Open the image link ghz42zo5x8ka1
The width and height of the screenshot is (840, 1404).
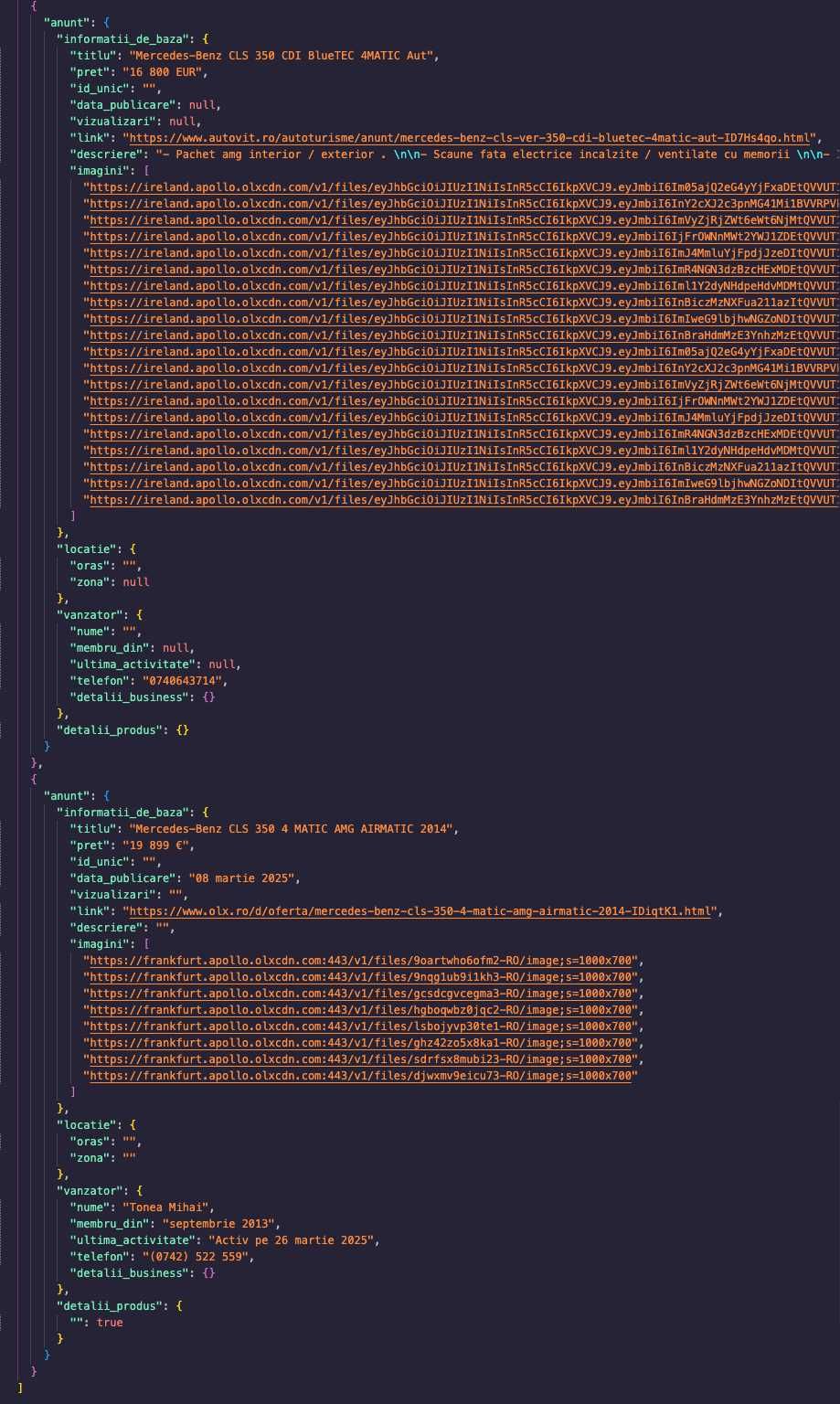(x=361, y=1043)
